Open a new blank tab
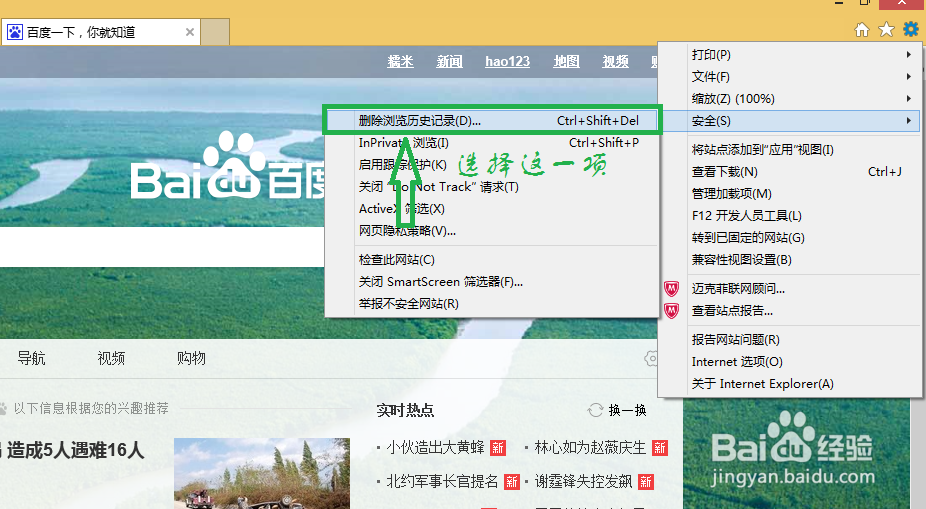This screenshot has height=509, width=926. pos(215,32)
